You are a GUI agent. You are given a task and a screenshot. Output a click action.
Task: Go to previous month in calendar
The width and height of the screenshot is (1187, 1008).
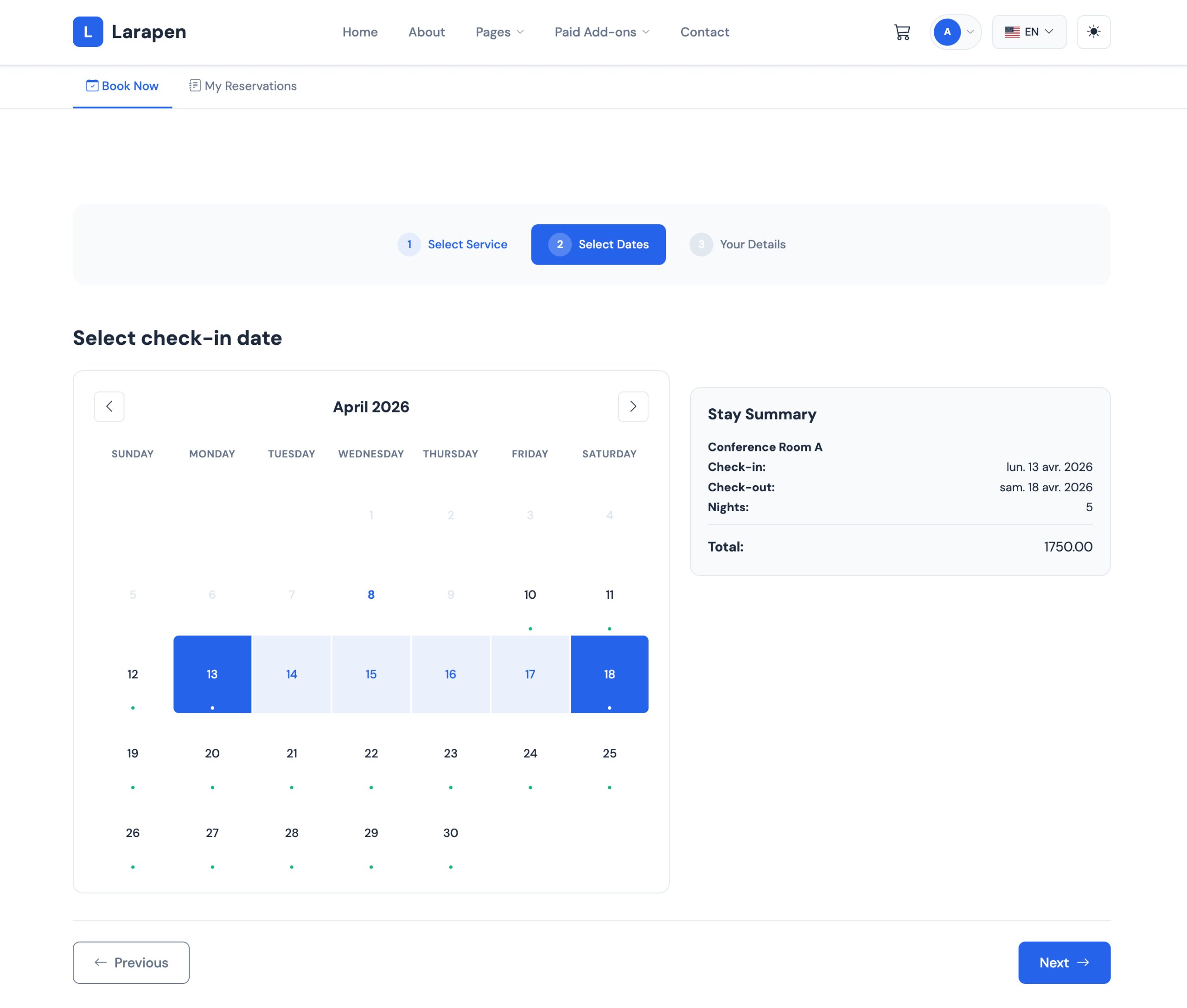coord(109,406)
